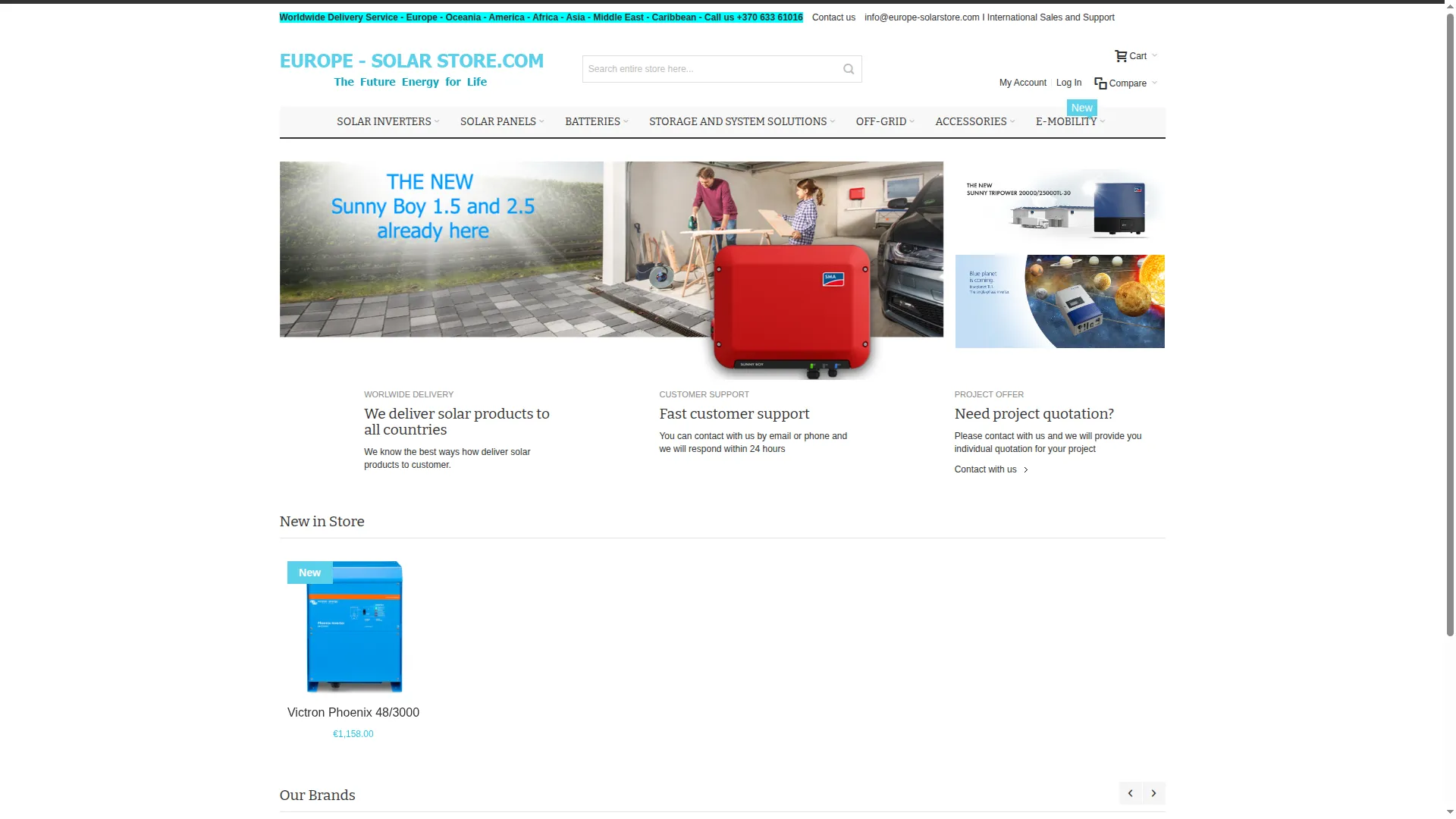
Task: Open the E-Mobility menu
Action: pyautogui.click(x=1066, y=121)
